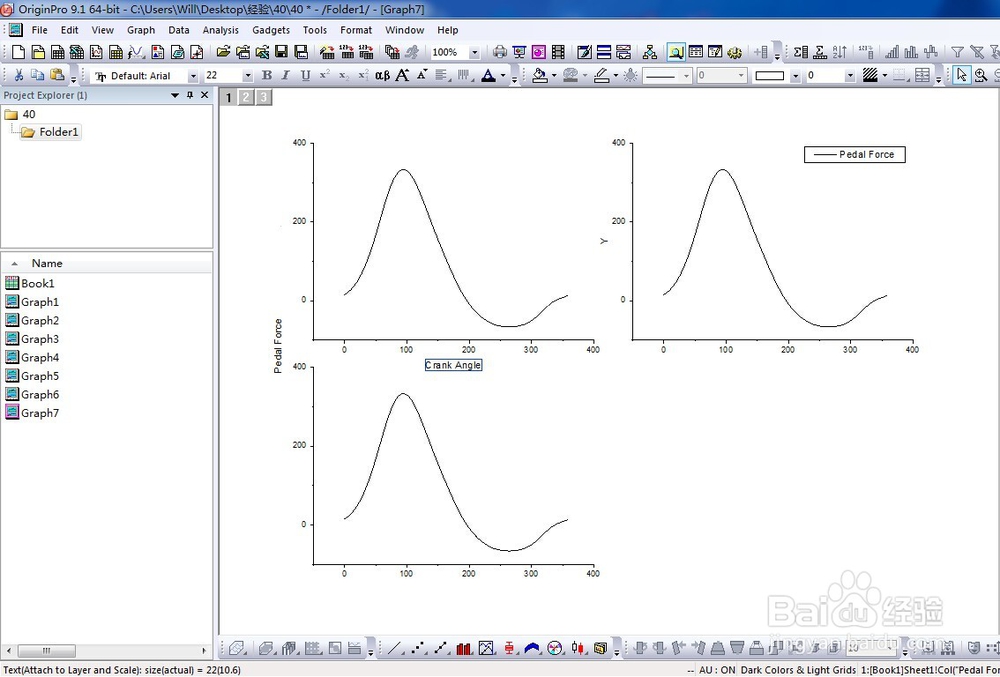Open the font name dropdown
This screenshot has height=677, width=1000.
click(193, 75)
